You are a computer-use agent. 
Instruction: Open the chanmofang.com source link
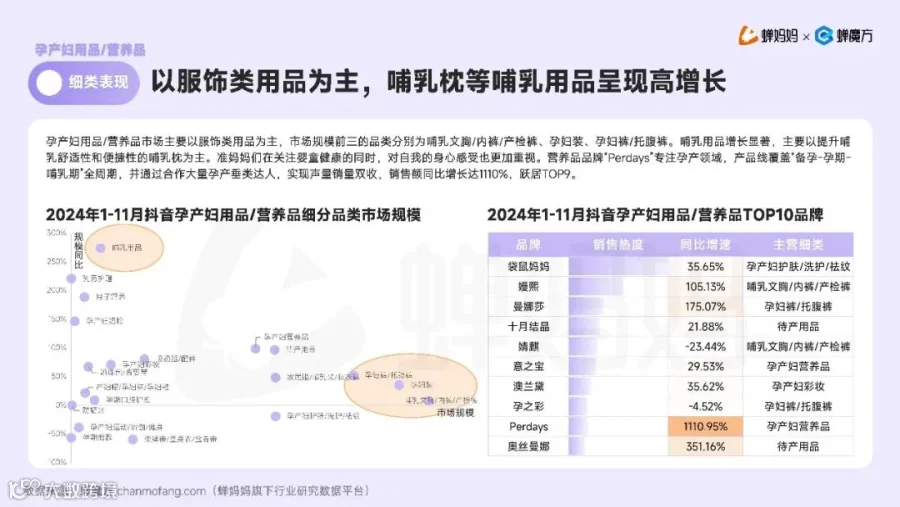point(161,491)
